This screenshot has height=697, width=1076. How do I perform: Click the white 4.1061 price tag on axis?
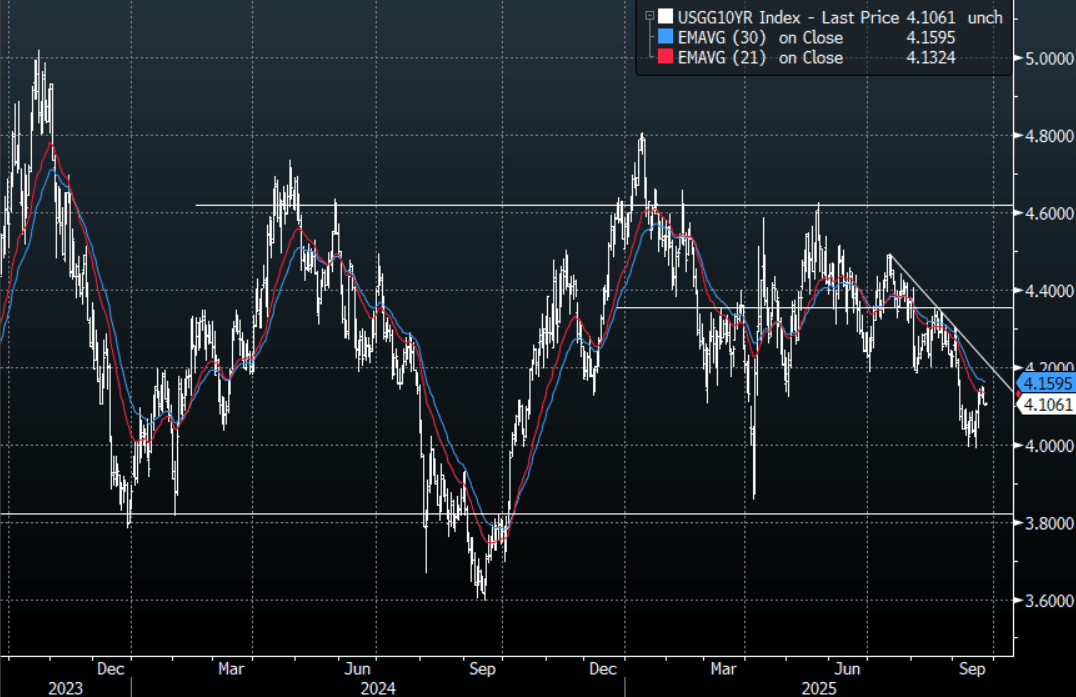coord(1045,404)
